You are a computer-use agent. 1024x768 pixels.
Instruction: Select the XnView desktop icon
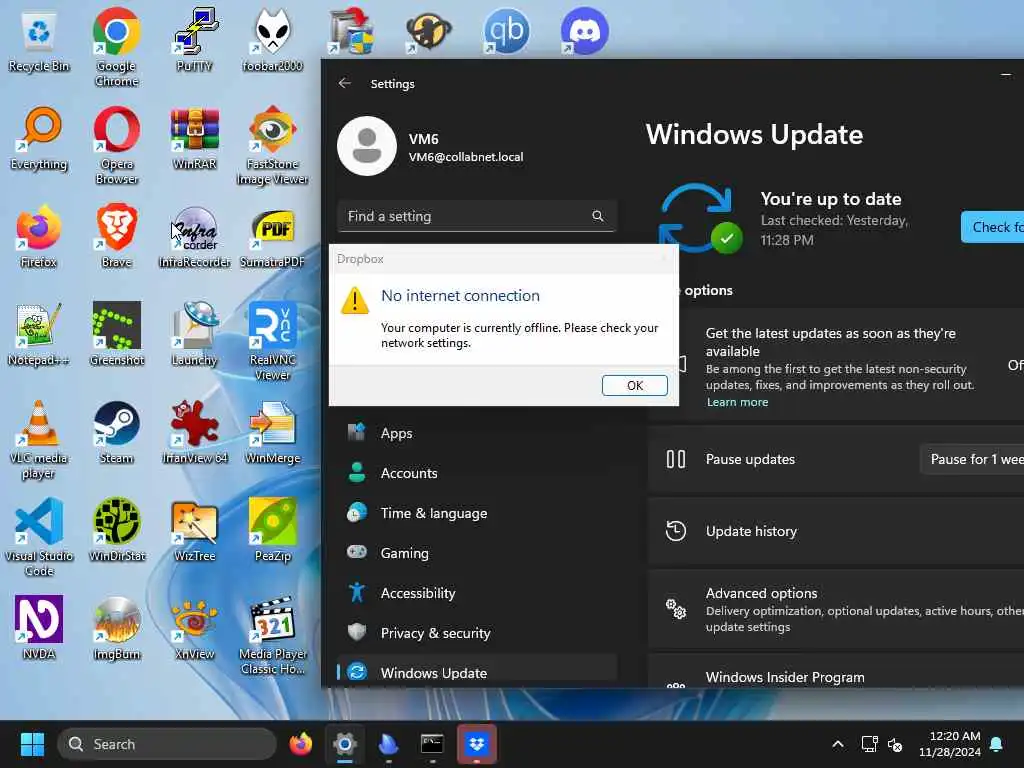coord(195,628)
